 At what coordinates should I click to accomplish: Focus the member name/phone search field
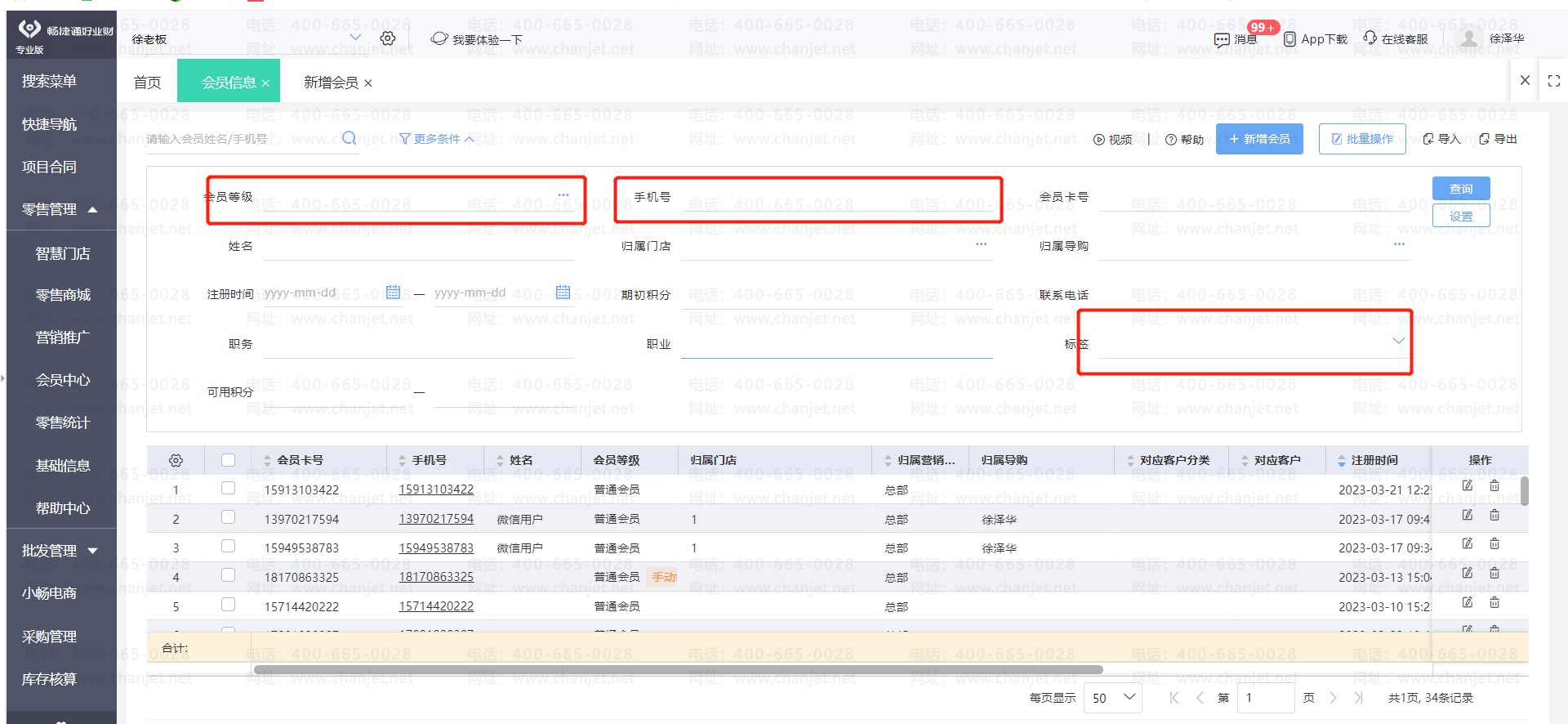(243, 139)
